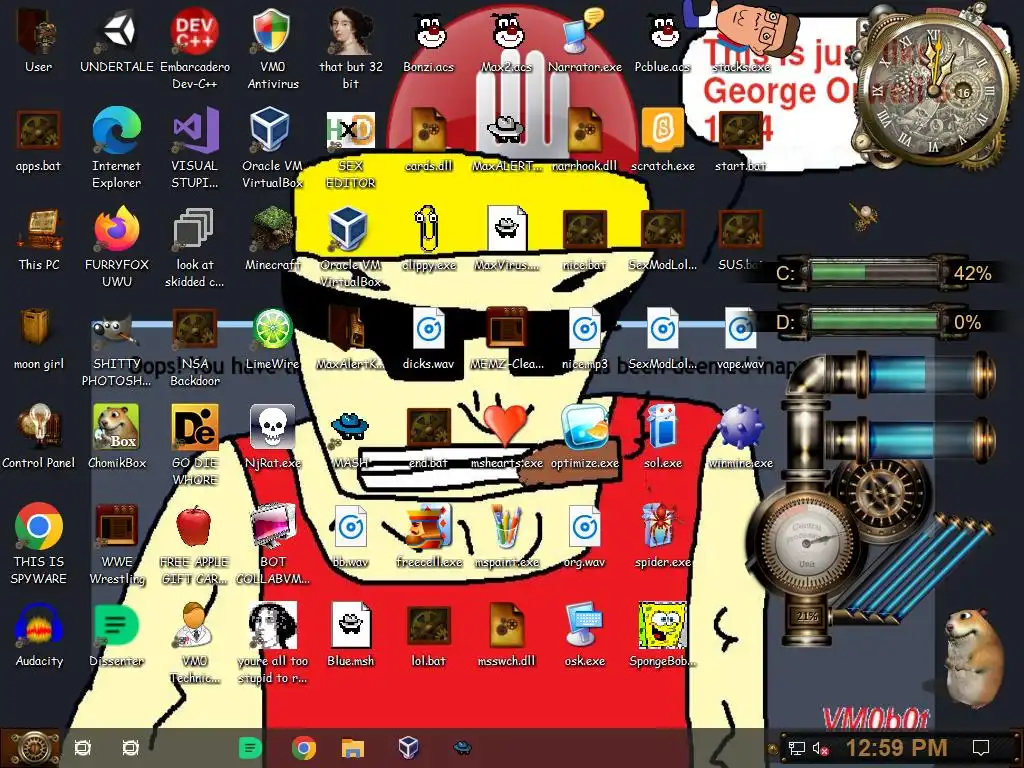Open SEX EDITOR HxD icon
The width and height of the screenshot is (1024, 768).
pyautogui.click(x=350, y=131)
